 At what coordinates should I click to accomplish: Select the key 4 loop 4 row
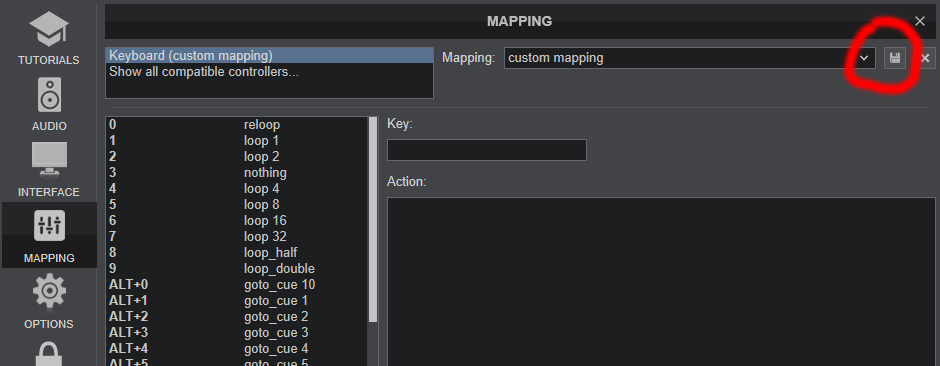pos(237,189)
